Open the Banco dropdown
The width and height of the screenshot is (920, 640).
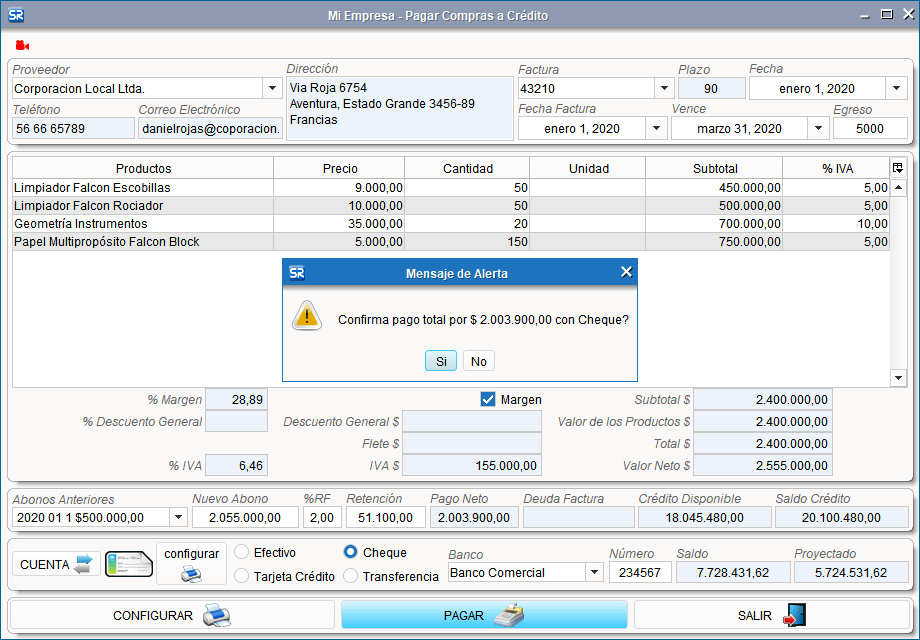click(x=594, y=572)
